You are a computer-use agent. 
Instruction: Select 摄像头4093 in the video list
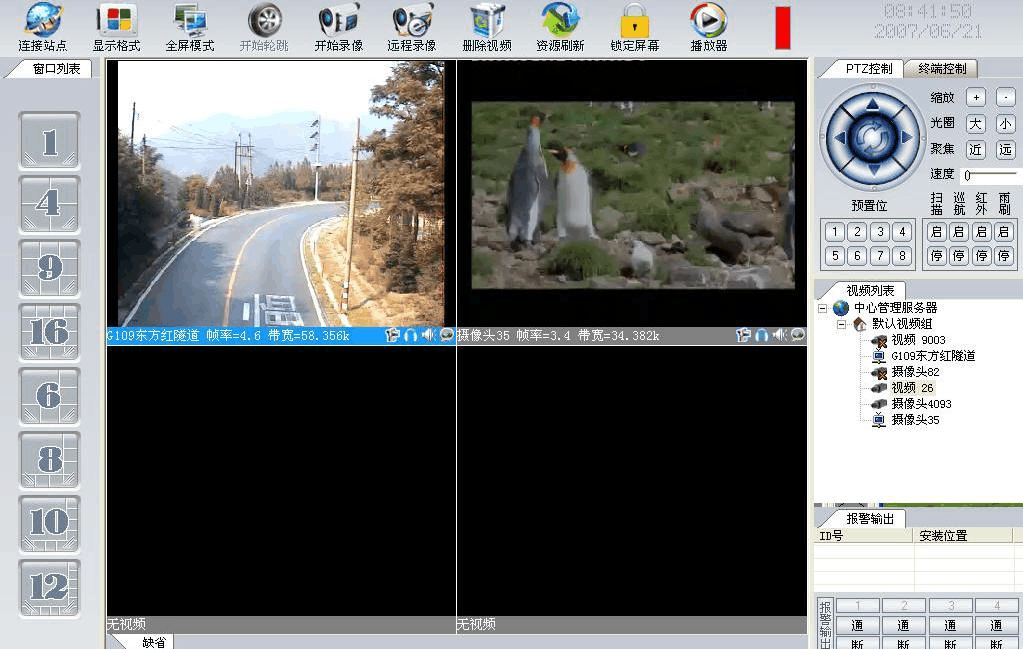[921, 404]
